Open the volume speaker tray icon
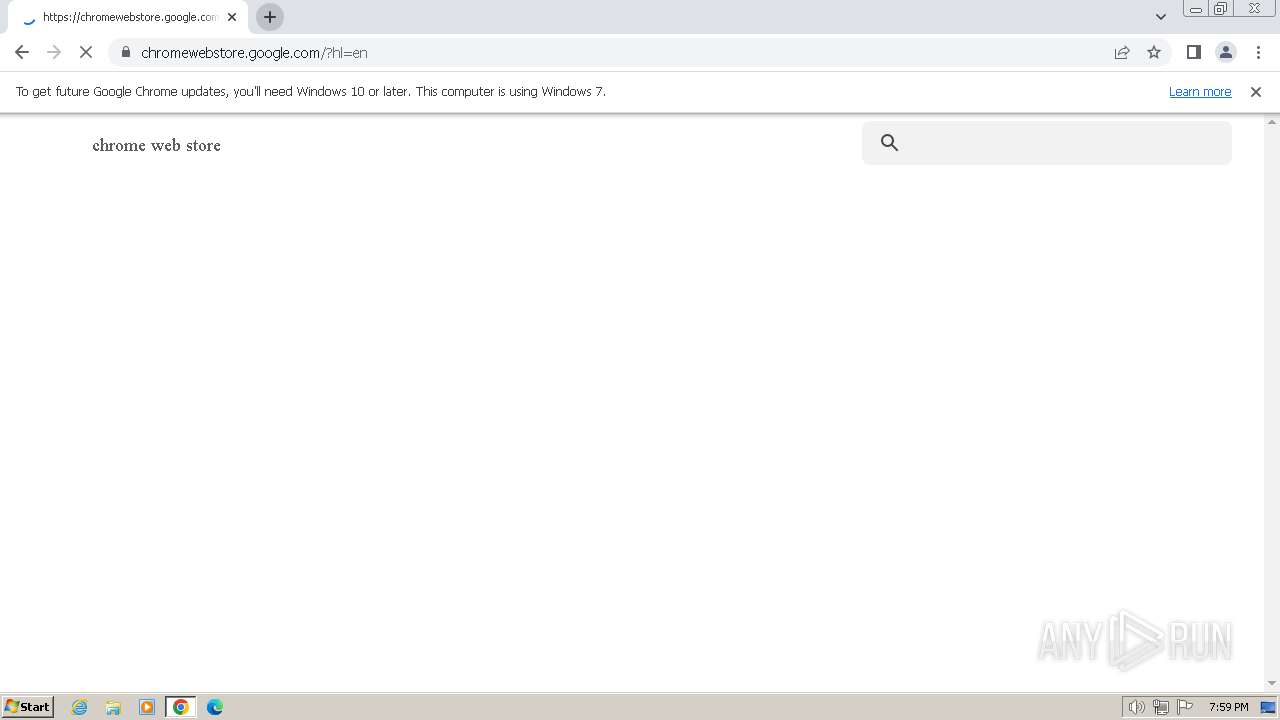The height and width of the screenshot is (720, 1280). 1137,707
